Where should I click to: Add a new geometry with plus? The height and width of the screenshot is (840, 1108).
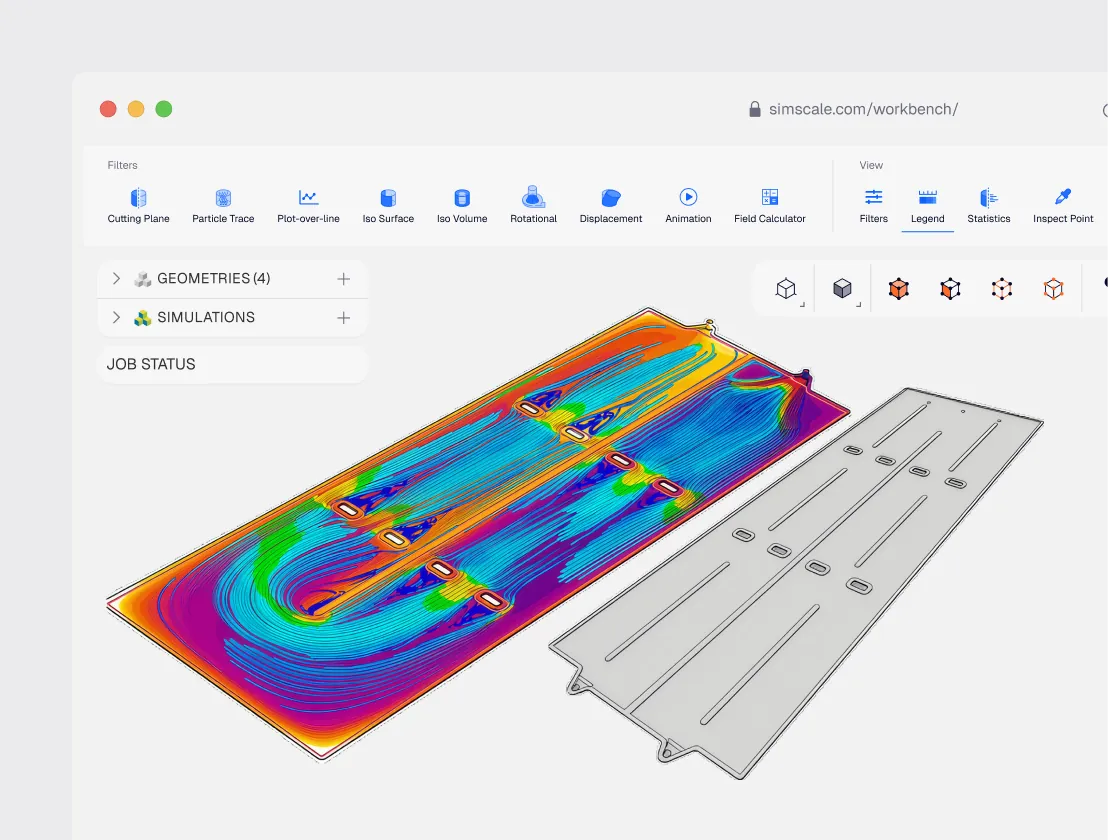point(343,279)
